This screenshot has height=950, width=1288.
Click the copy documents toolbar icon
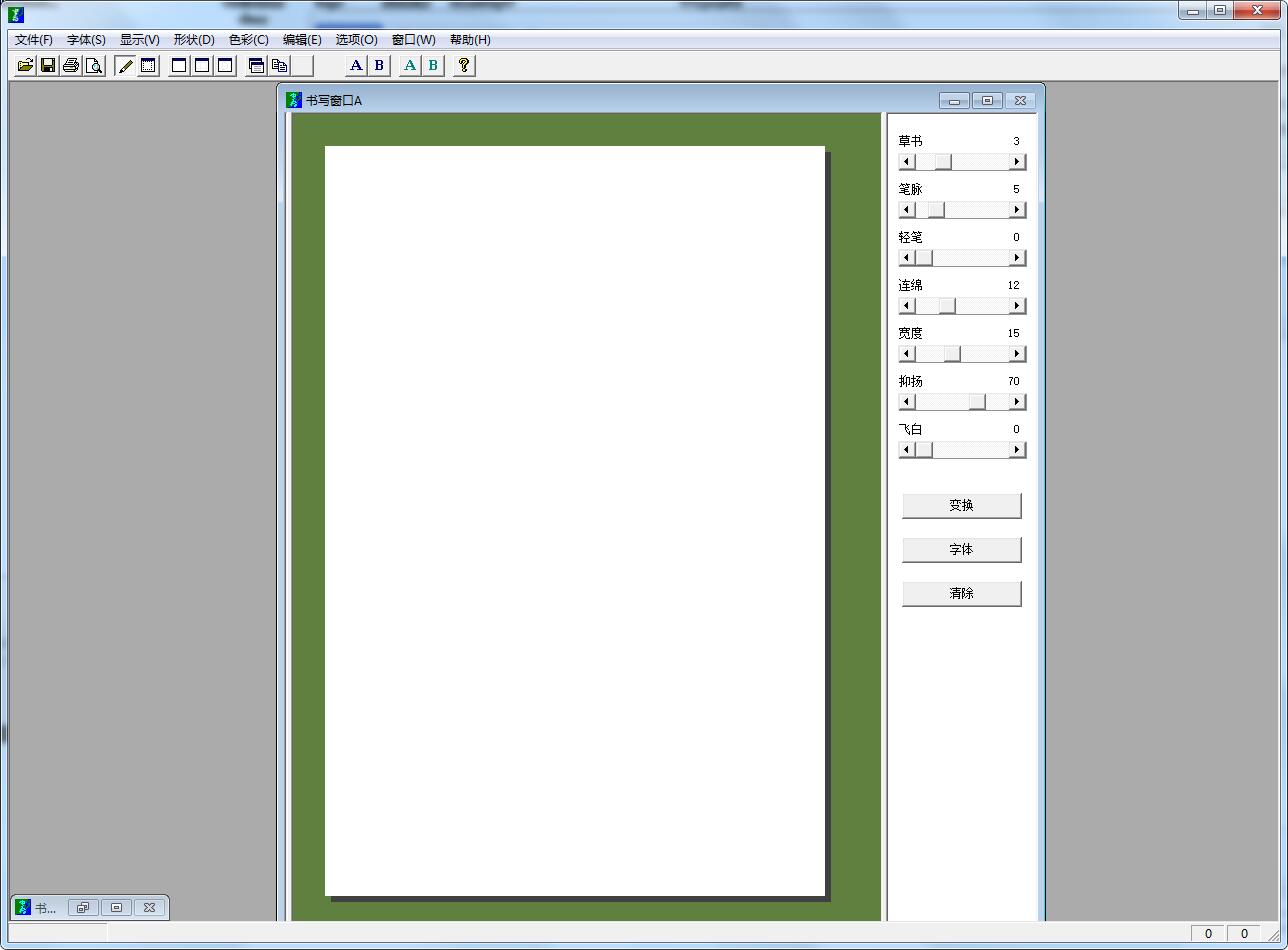279,66
